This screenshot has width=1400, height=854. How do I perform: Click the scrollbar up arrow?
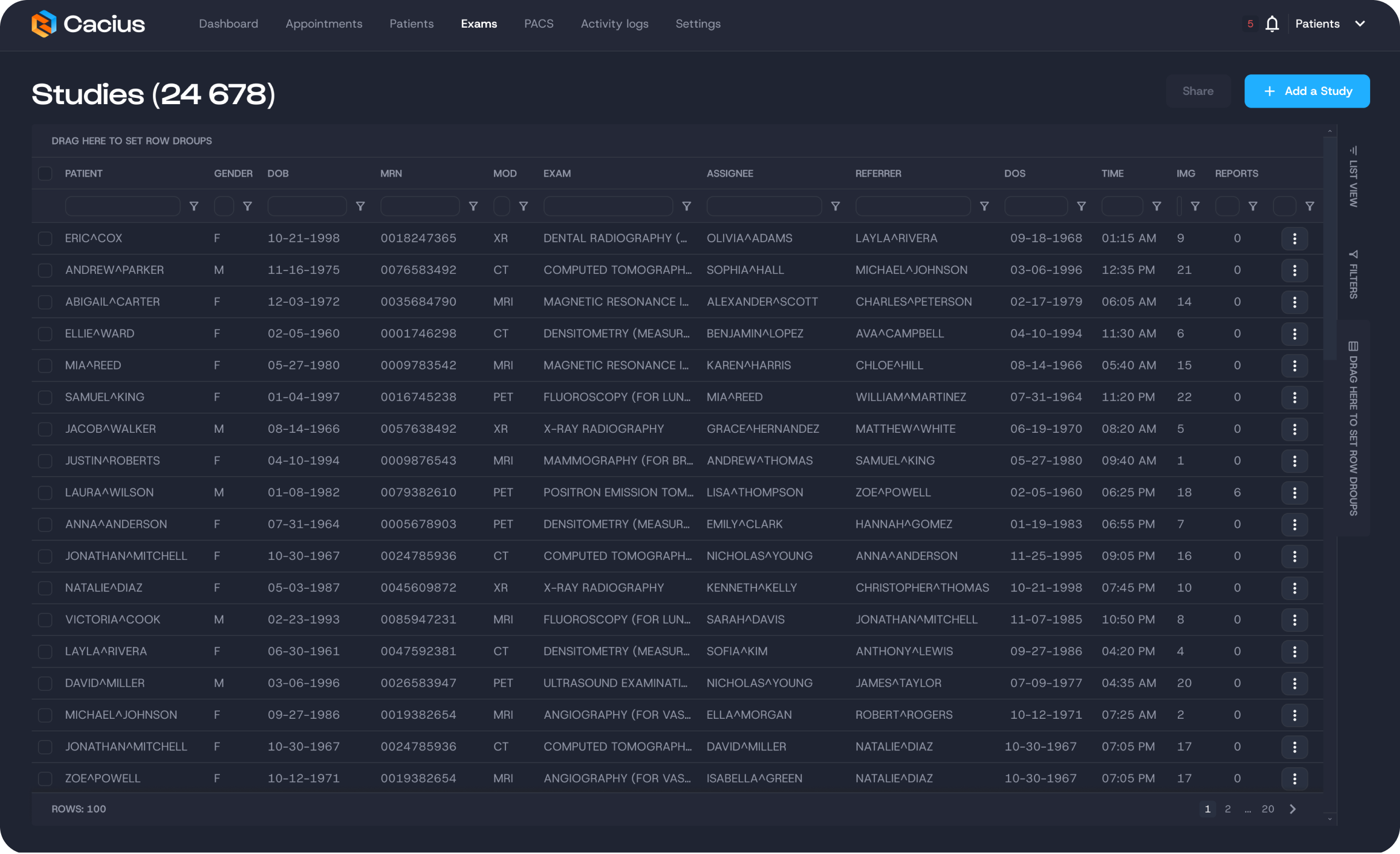tap(1330, 131)
